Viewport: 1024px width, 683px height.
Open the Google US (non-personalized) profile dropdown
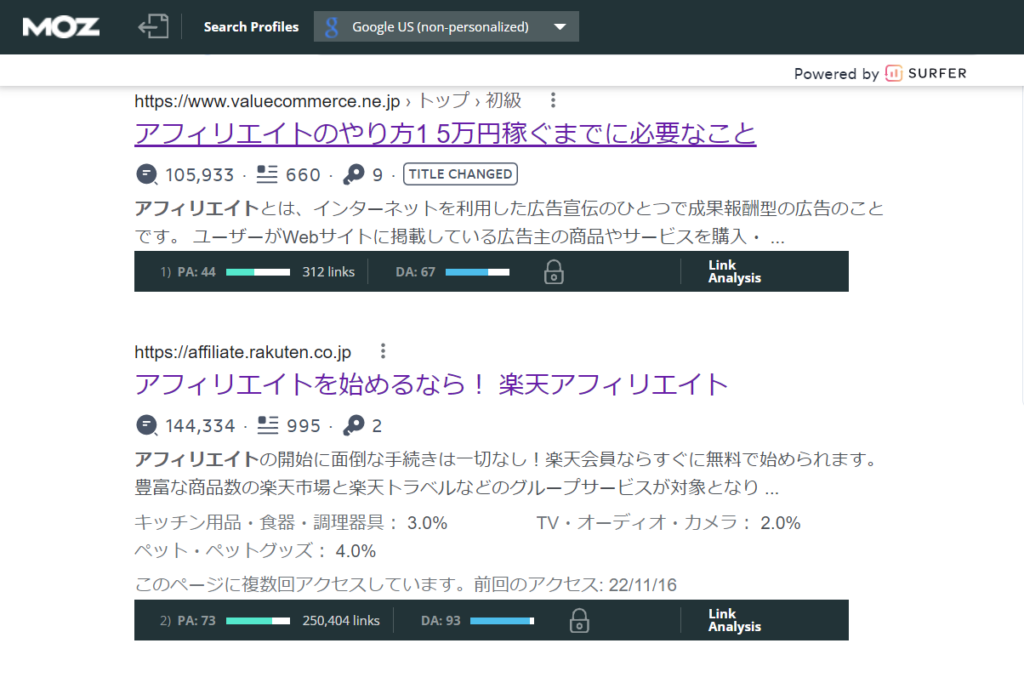pyautogui.click(x=446, y=27)
